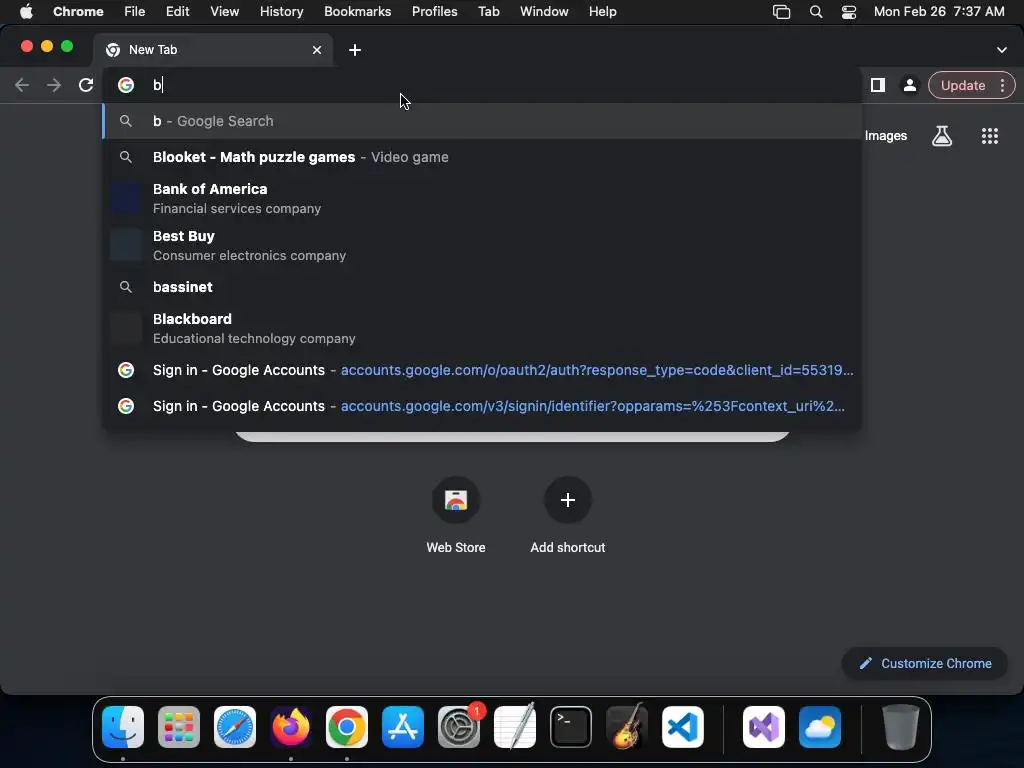Open Spotlight search in menu bar
Image resolution: width=1024 pixels, height=768 pixels.
[x=816, y=12]
